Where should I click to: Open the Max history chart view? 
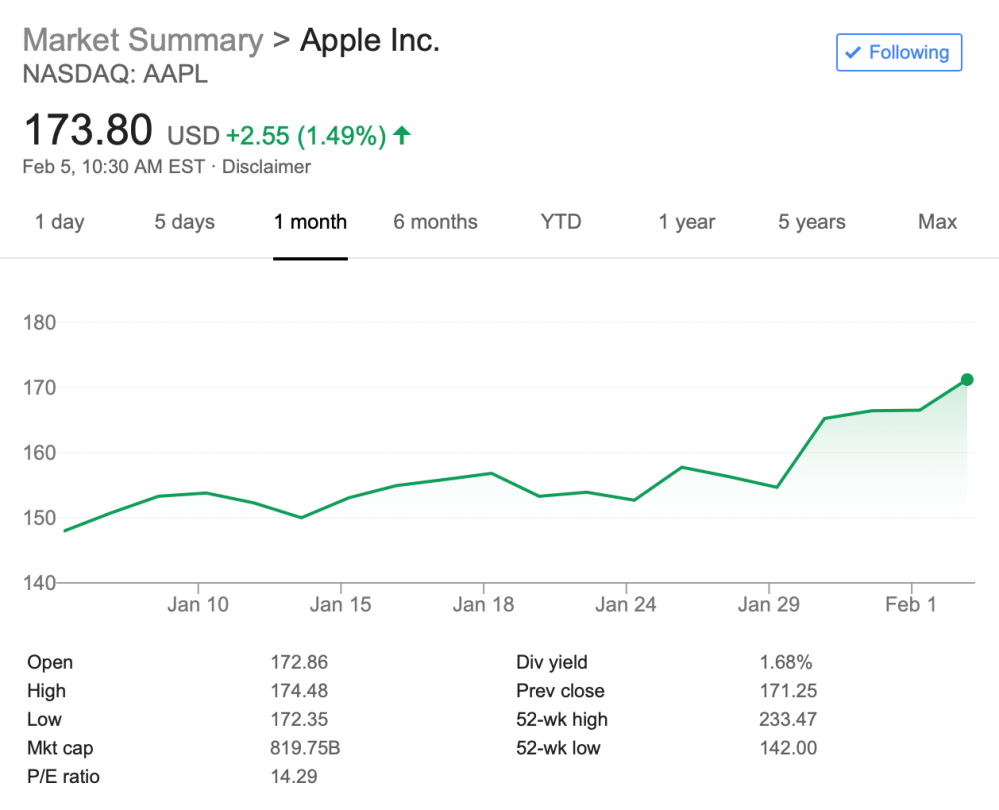coord(936,222)
